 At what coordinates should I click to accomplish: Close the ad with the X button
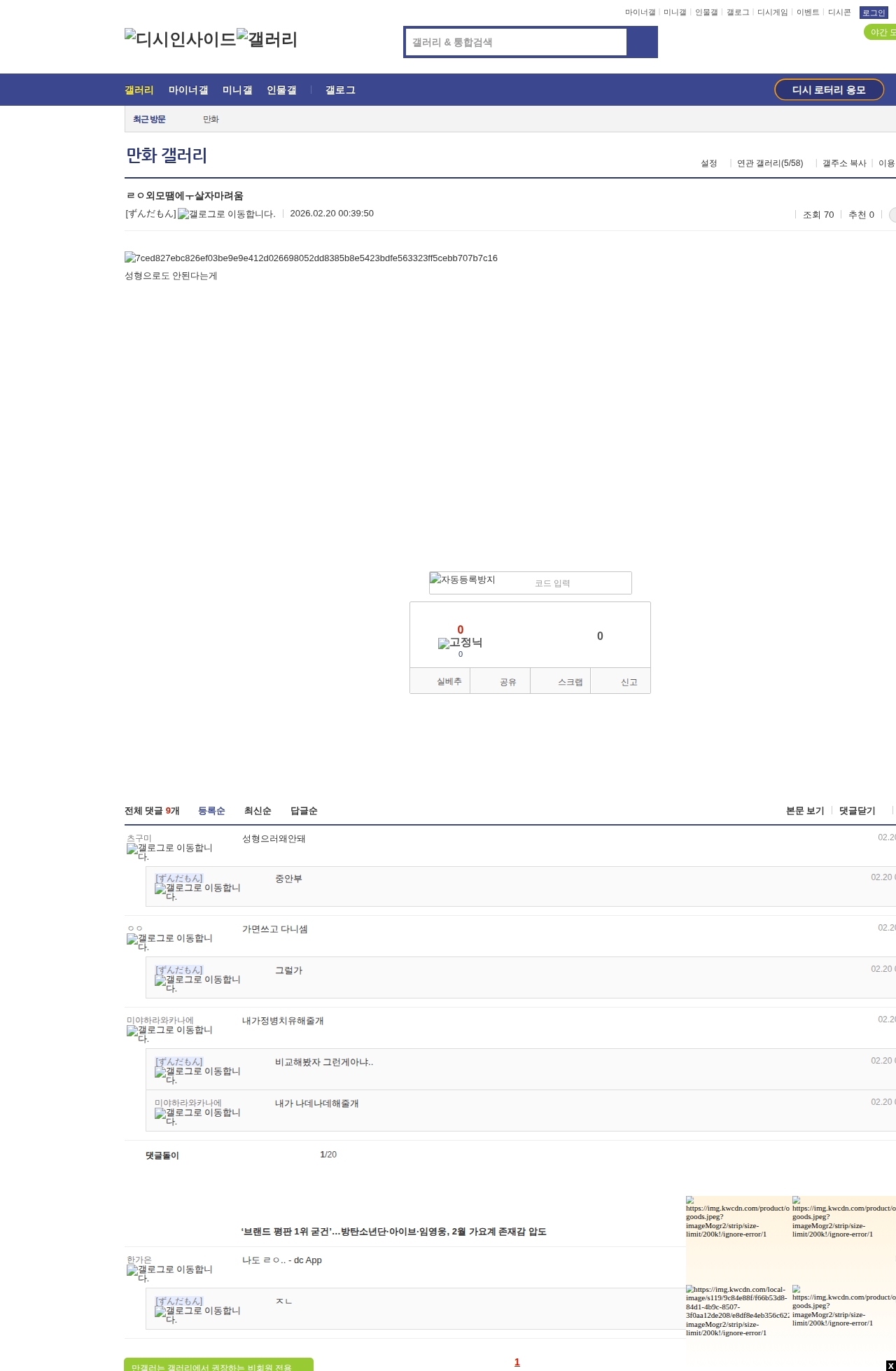[x=890, y=1365]
